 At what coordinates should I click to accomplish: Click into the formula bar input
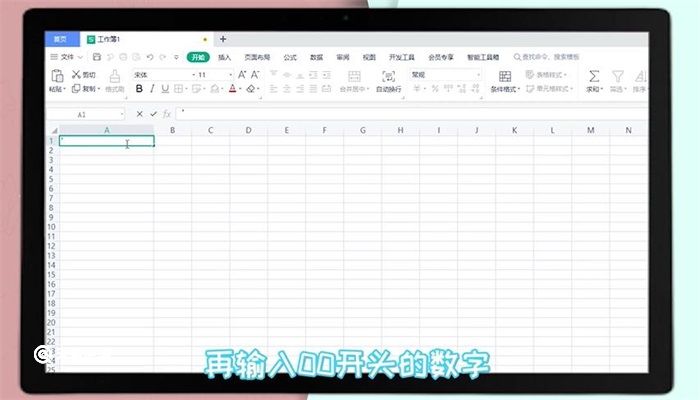tap(412, 114)
